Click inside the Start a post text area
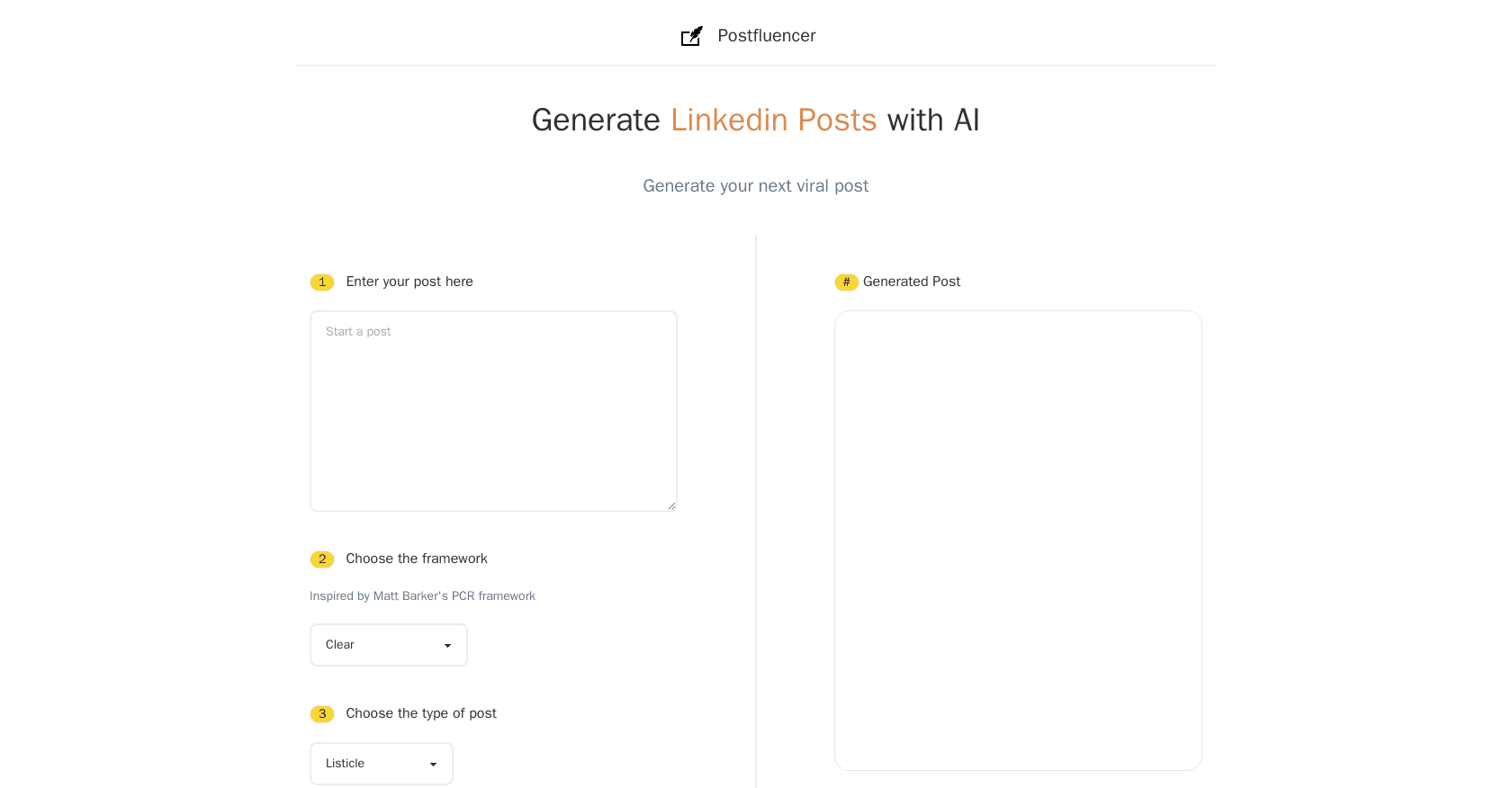This screenshot has width=1512, height=788. click(493, 410)
